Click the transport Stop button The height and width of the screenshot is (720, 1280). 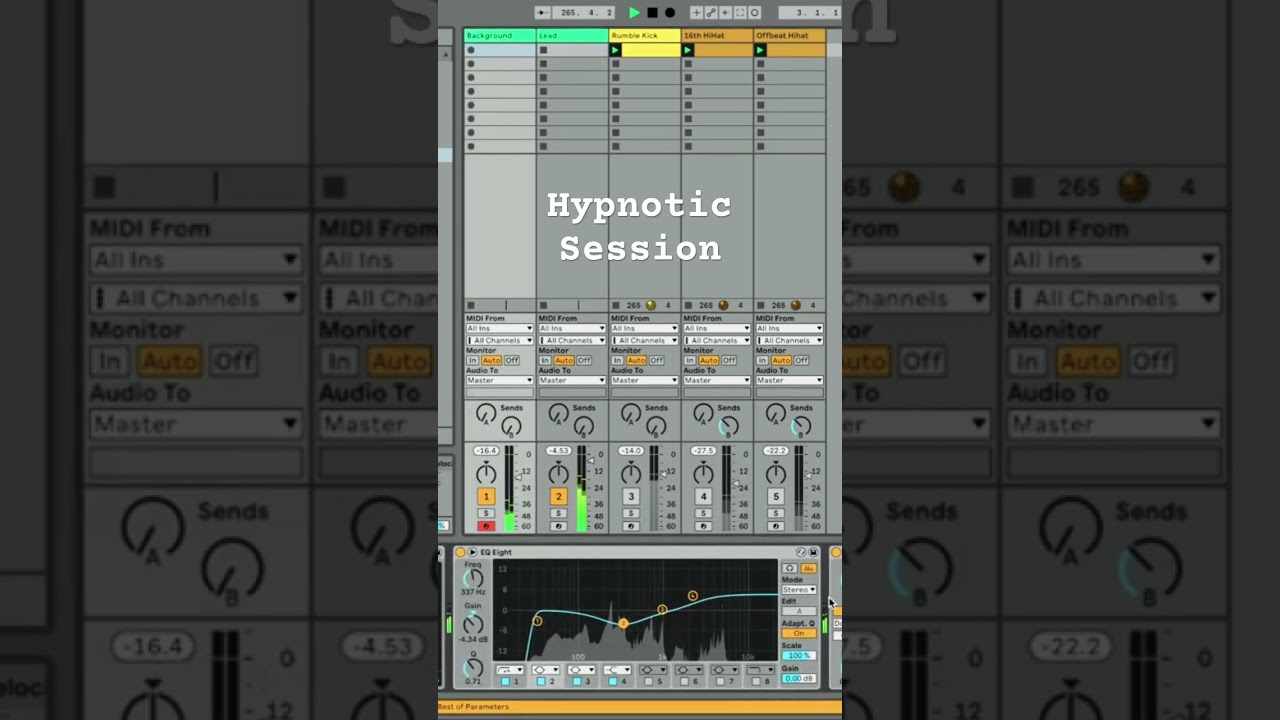pyautogui.click(x=652, y=13)
